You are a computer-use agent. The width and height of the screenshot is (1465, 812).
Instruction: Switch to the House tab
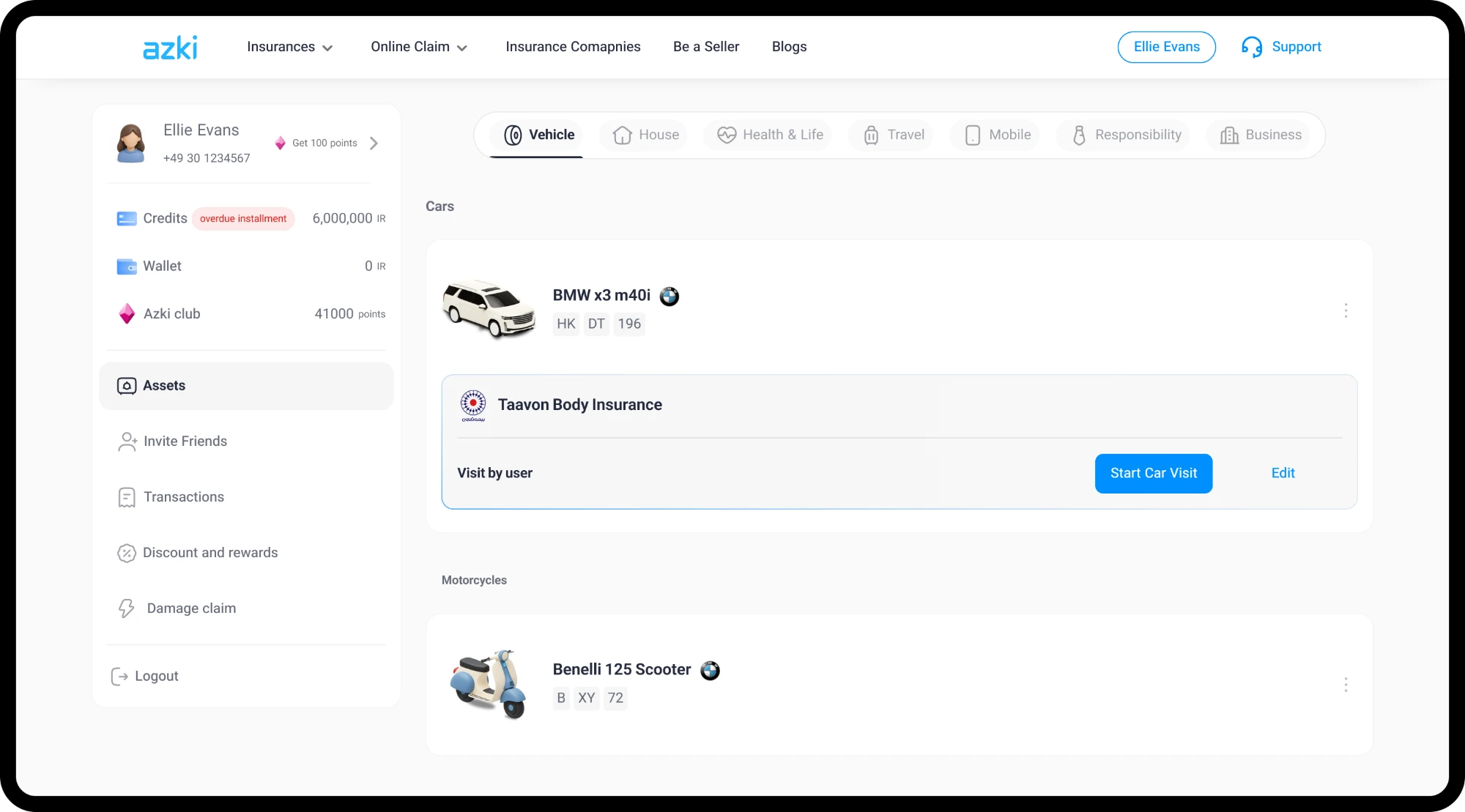pyautogui.click(x=645, y=135)
